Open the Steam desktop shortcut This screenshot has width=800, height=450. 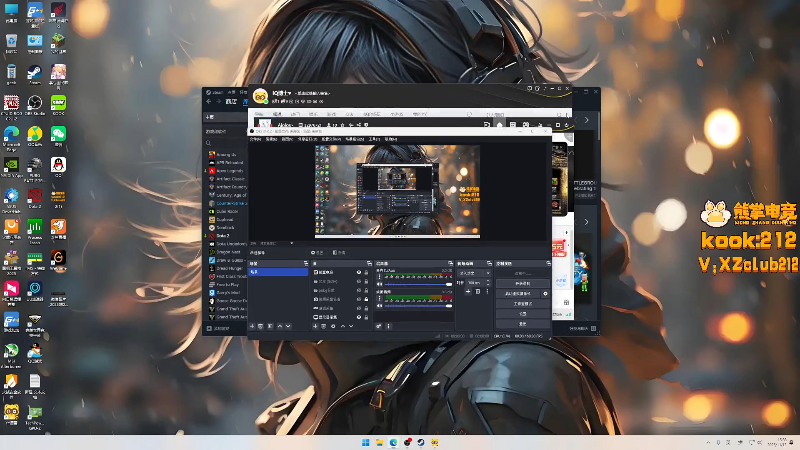(x=35, y=75)
